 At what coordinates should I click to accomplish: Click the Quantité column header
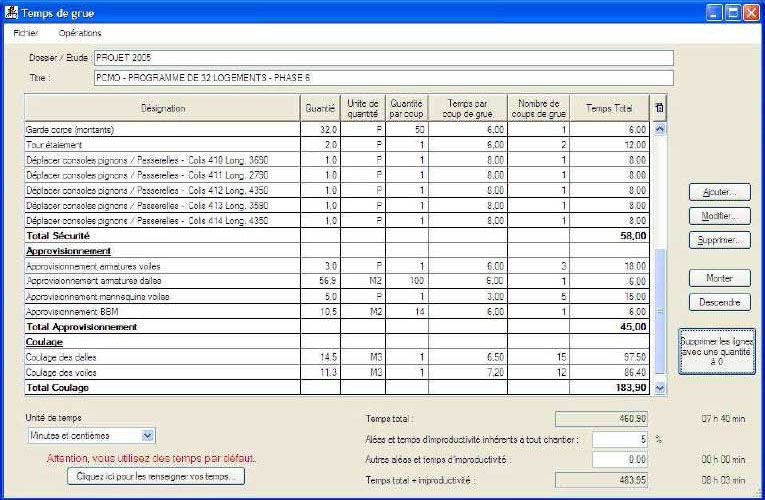(320, 108)
